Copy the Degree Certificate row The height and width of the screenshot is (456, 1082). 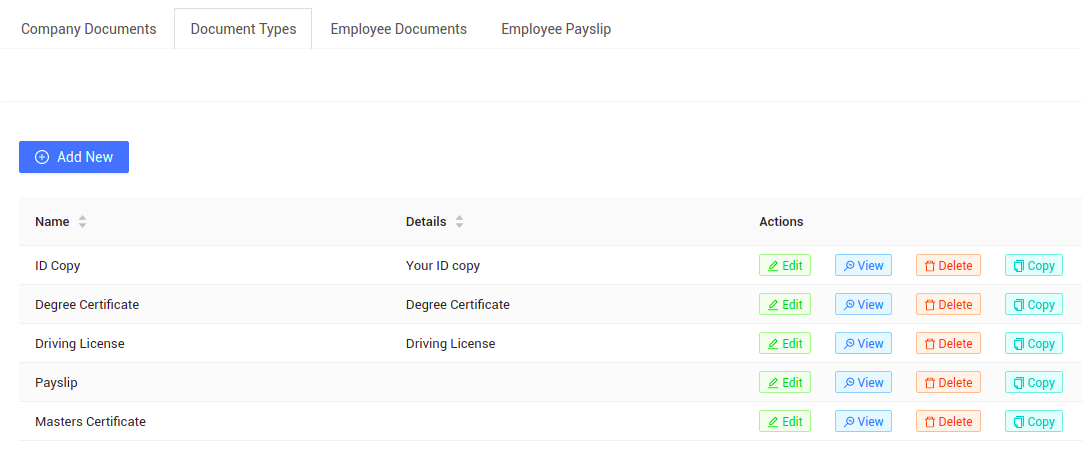1034,304
